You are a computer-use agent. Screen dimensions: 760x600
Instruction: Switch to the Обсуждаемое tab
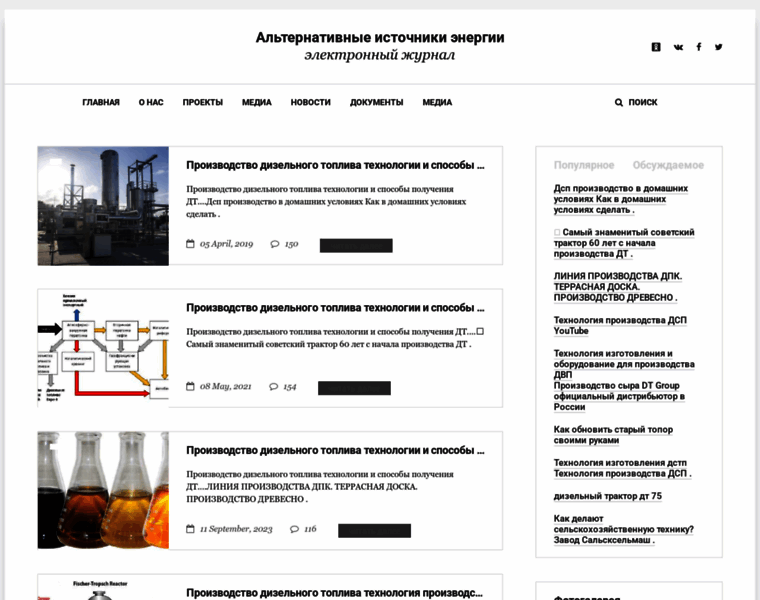668,165
